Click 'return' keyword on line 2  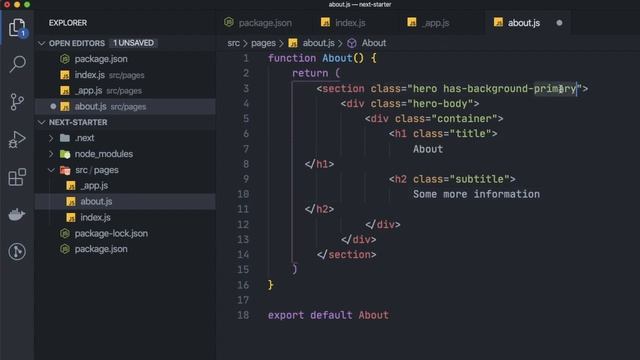click(x=310, y=73)
